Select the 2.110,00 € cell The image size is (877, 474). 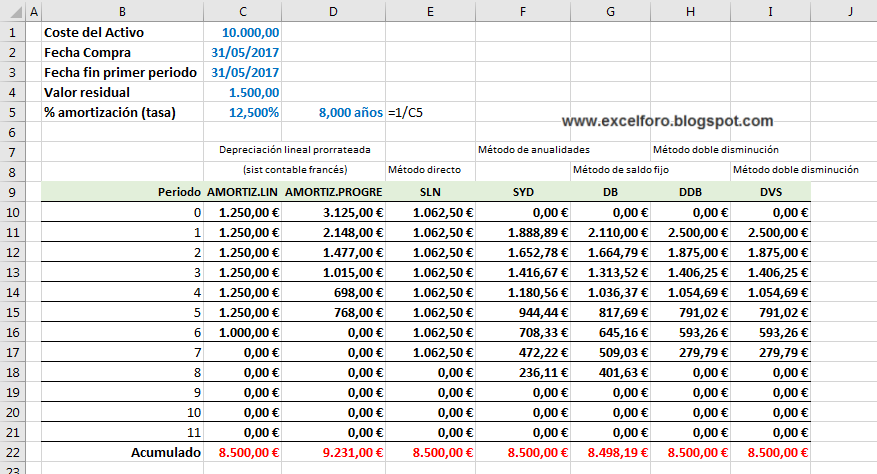coord(611,232)
